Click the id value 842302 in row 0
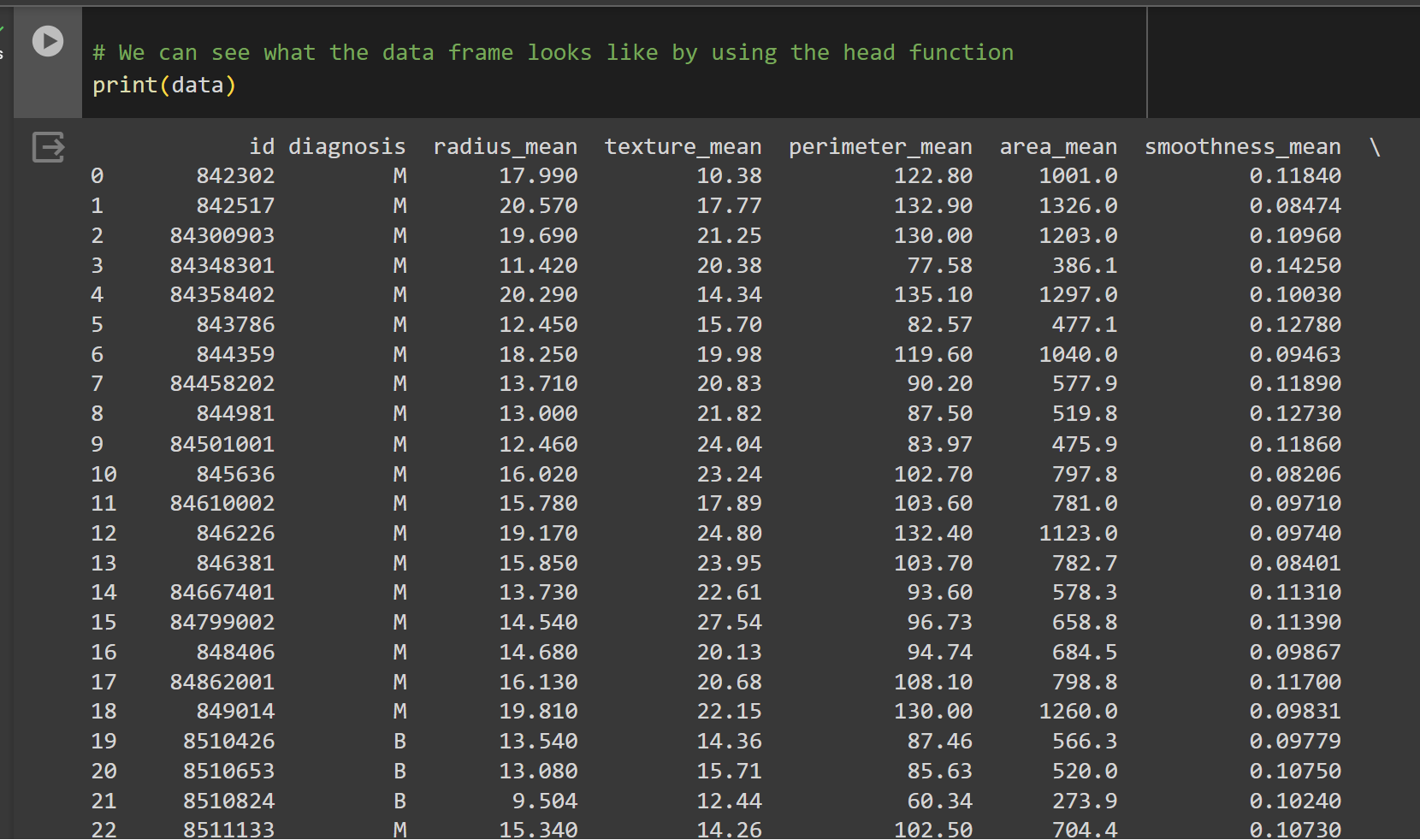This screenshot has height=840, width=1420. click(235, 176)
